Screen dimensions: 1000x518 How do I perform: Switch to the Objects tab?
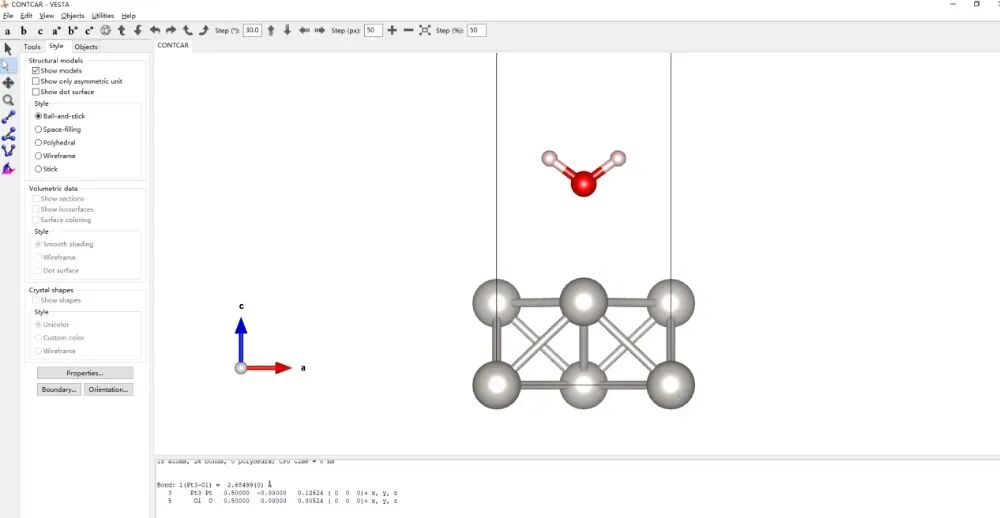click(x=86, y=47)
